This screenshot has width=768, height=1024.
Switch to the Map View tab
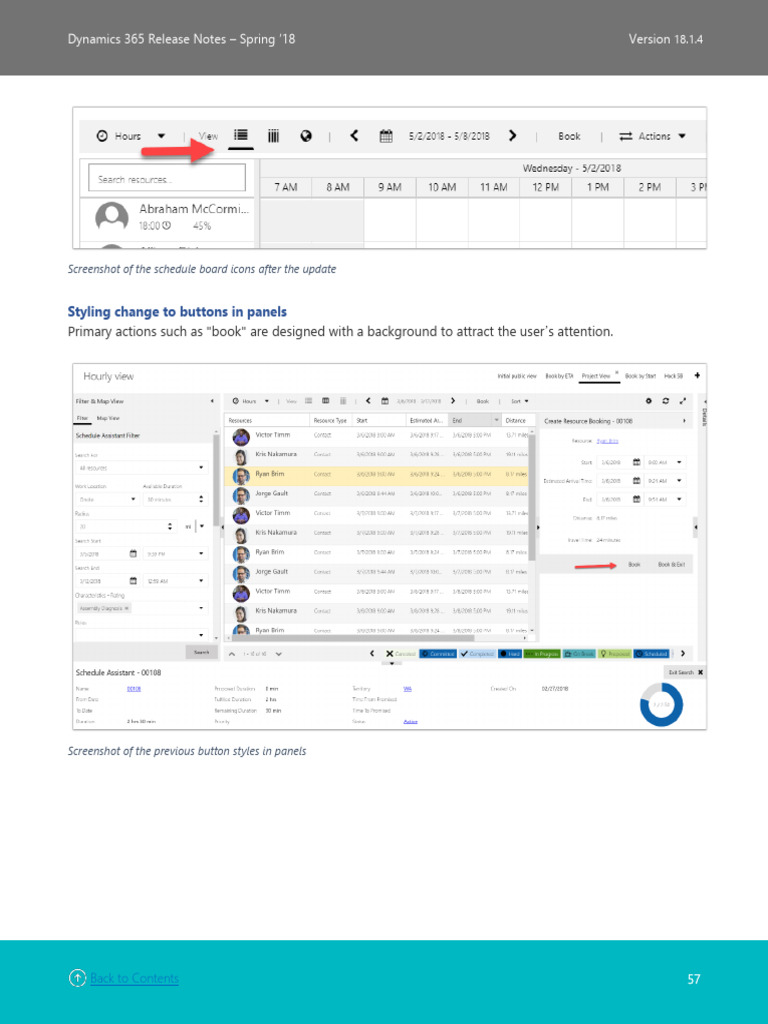click(108, 418)
